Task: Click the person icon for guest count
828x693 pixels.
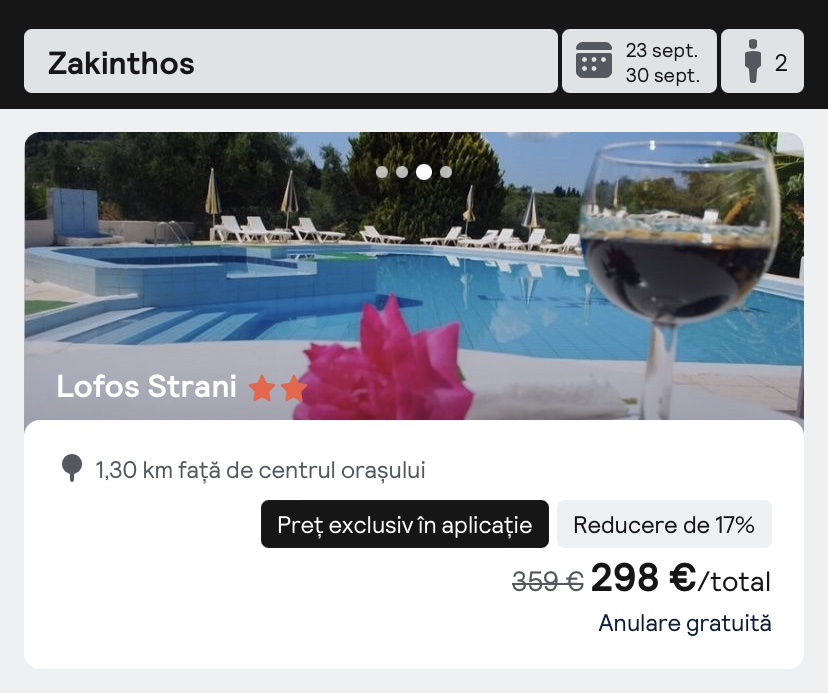Action: click(753, 61)
